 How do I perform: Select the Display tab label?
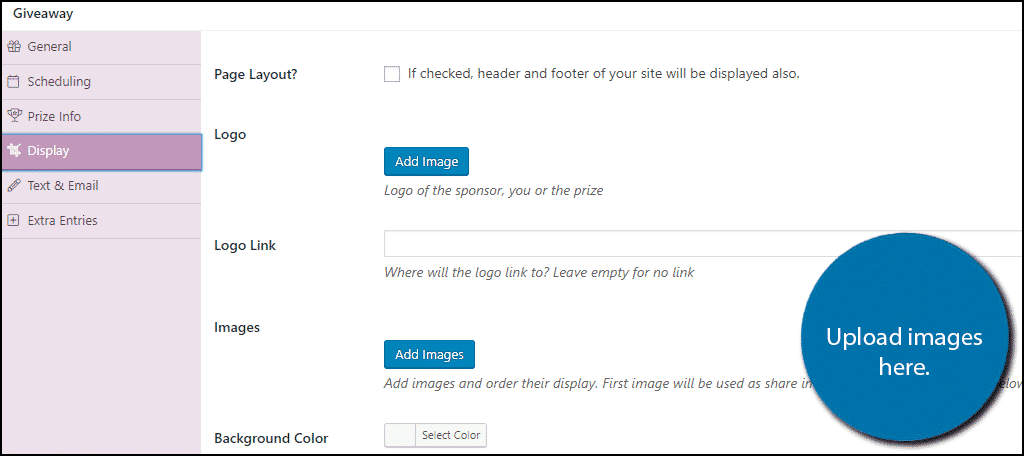pyautogui.click(x=48, y=151)
